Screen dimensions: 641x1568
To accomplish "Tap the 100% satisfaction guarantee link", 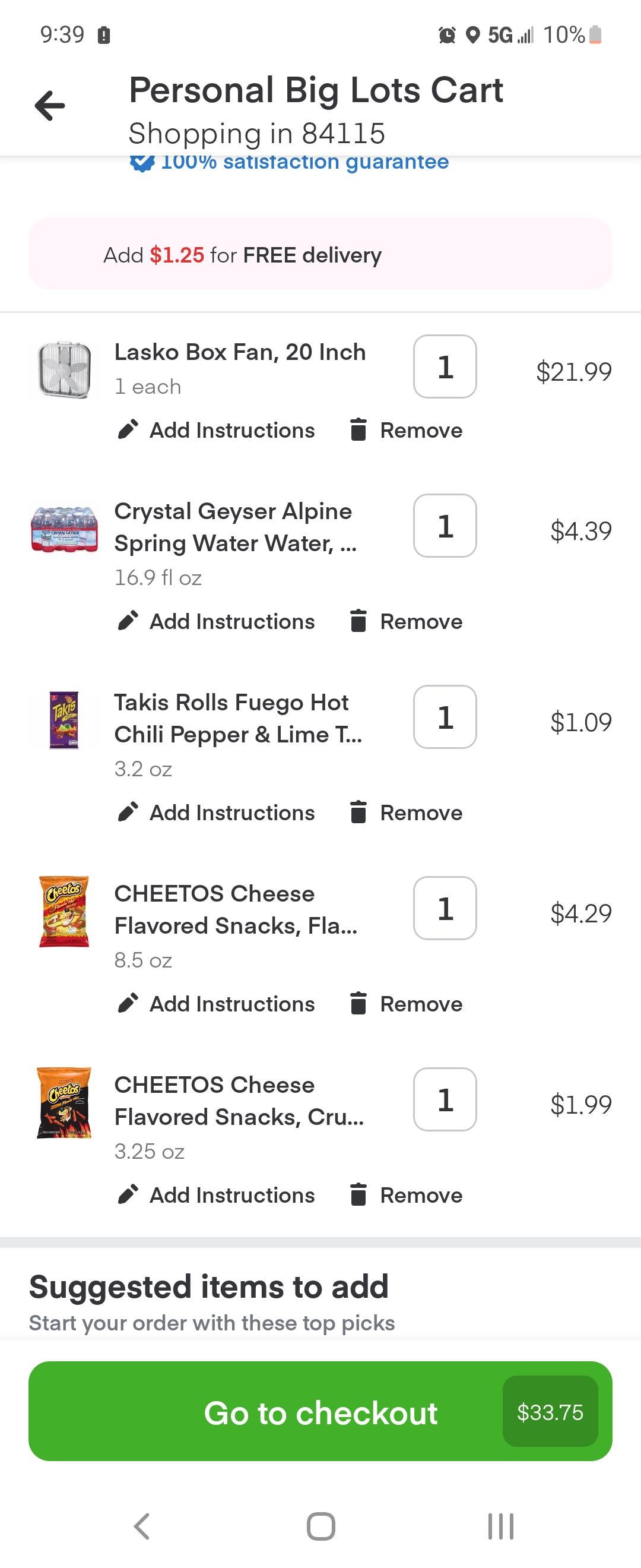I will tap(304, 163).
